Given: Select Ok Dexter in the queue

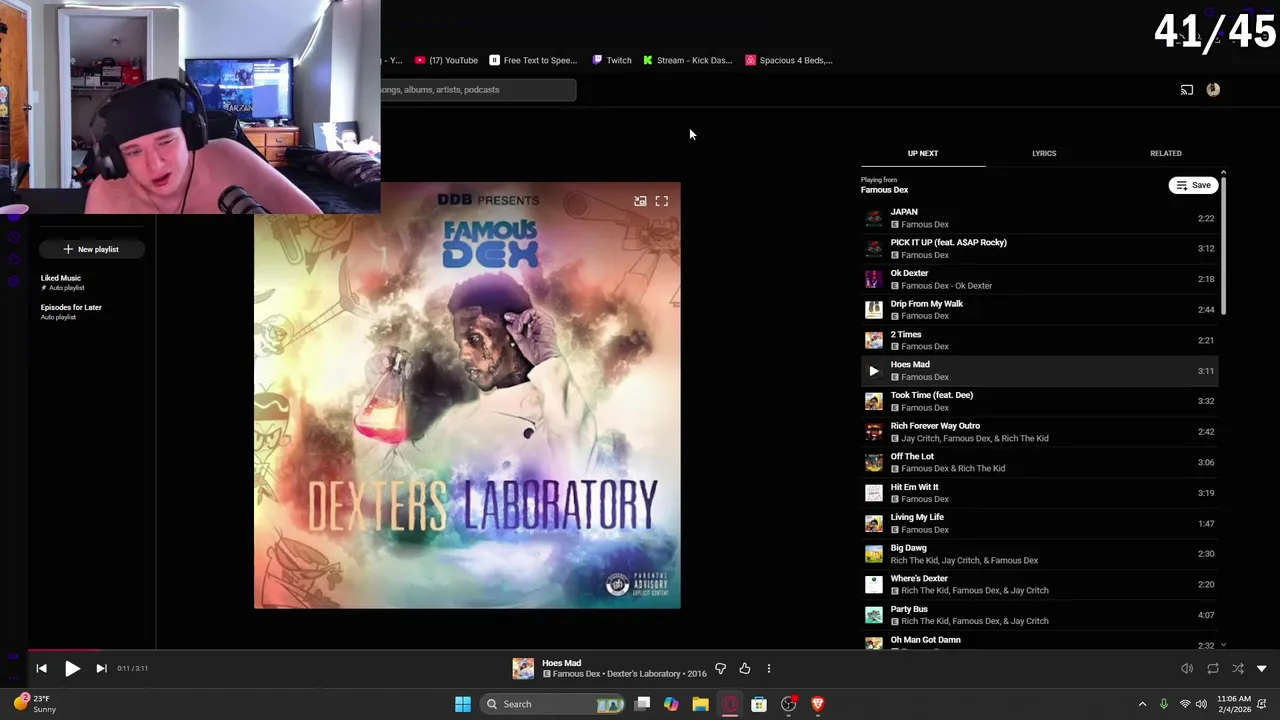Looking at the screenshot, I should coord(1040,279).
